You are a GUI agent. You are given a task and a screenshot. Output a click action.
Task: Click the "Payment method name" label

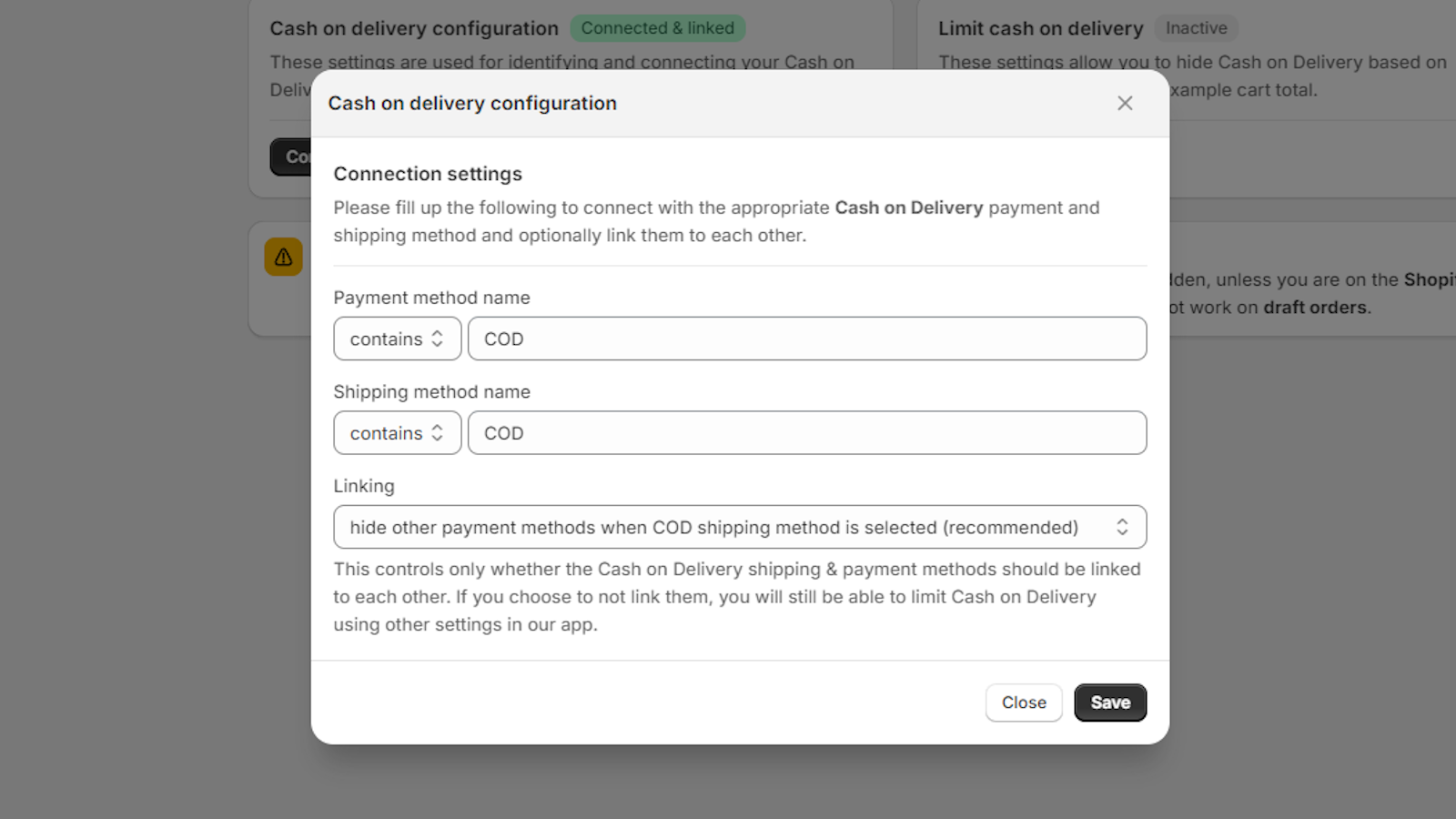[431, 298]
